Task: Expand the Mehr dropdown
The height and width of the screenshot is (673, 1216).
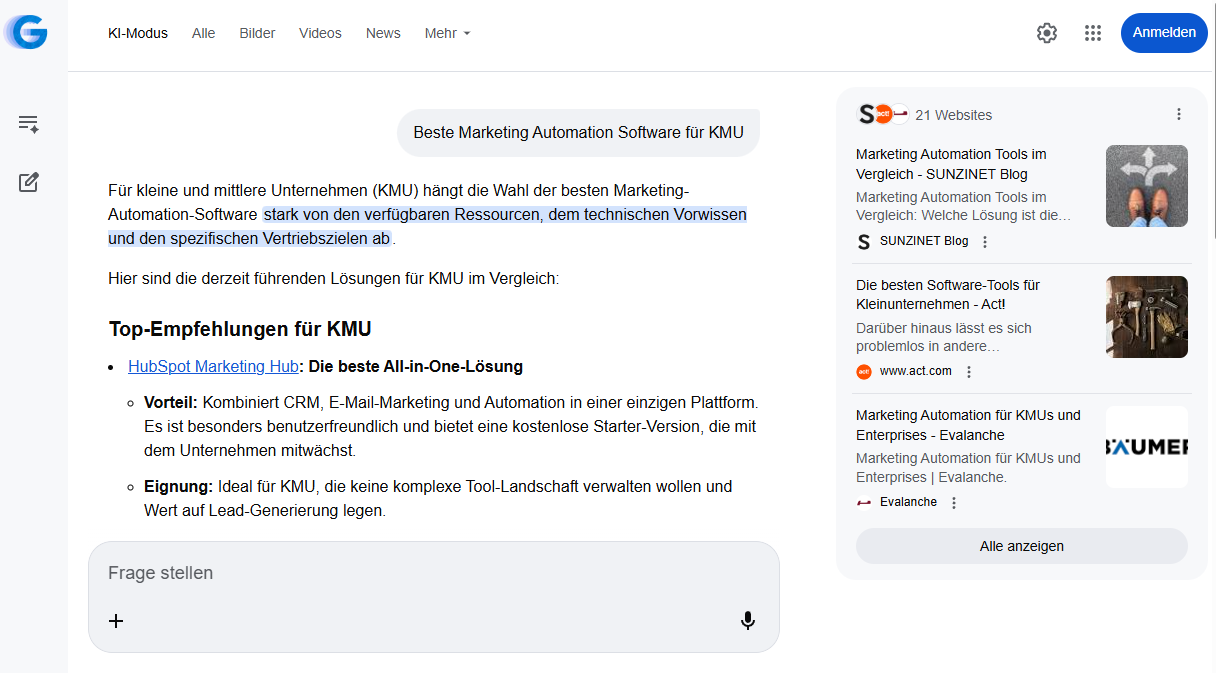Action: 447,33
